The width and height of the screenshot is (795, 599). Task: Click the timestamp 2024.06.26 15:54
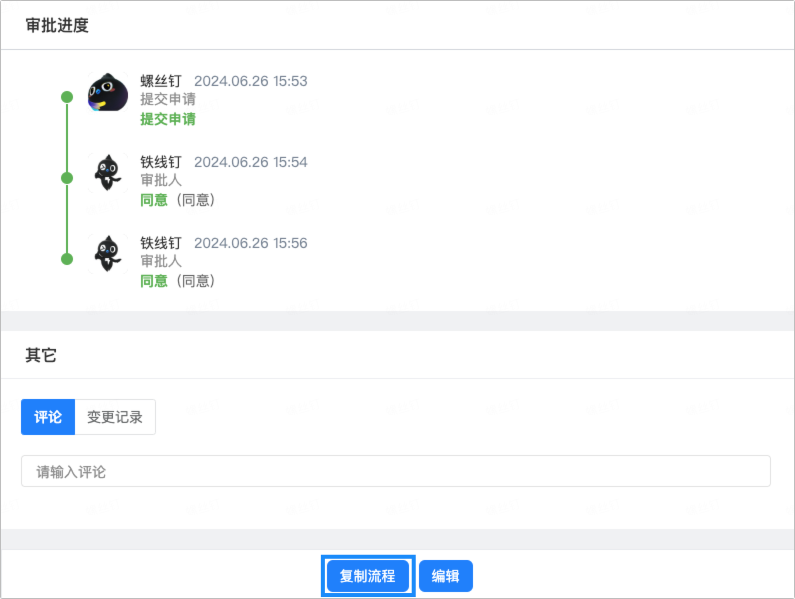(250, 162)
